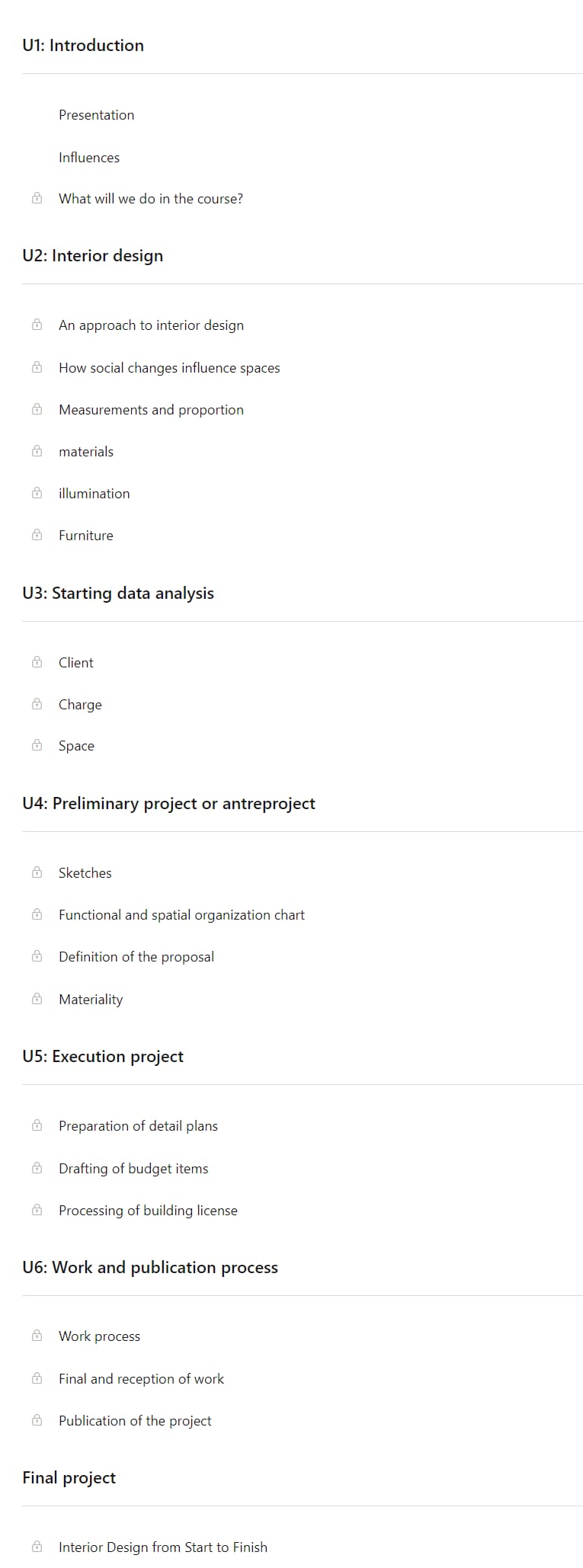583x1568 pixels.
Task: Open the 'Influences' lesson
Action: pyautogui.click(x=89, y=158)
